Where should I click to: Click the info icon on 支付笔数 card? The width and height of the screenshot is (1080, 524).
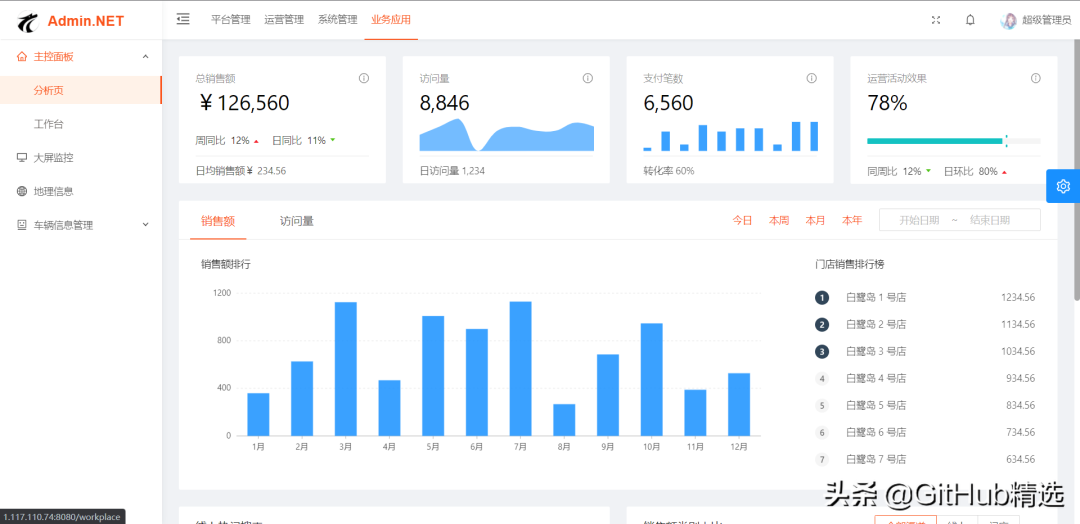(811, 78)
